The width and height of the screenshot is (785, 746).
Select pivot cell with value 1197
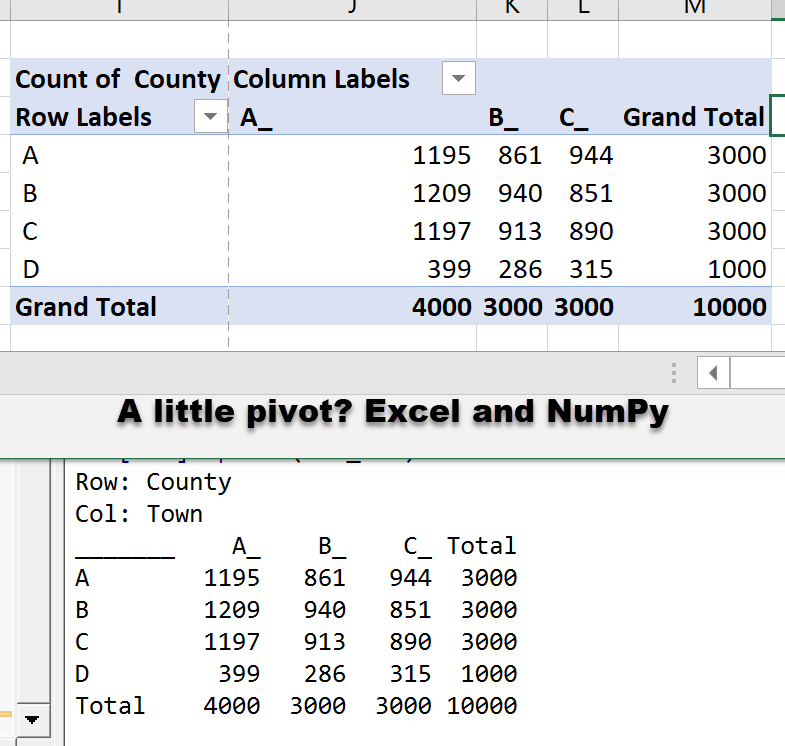[x=352, y=231]
